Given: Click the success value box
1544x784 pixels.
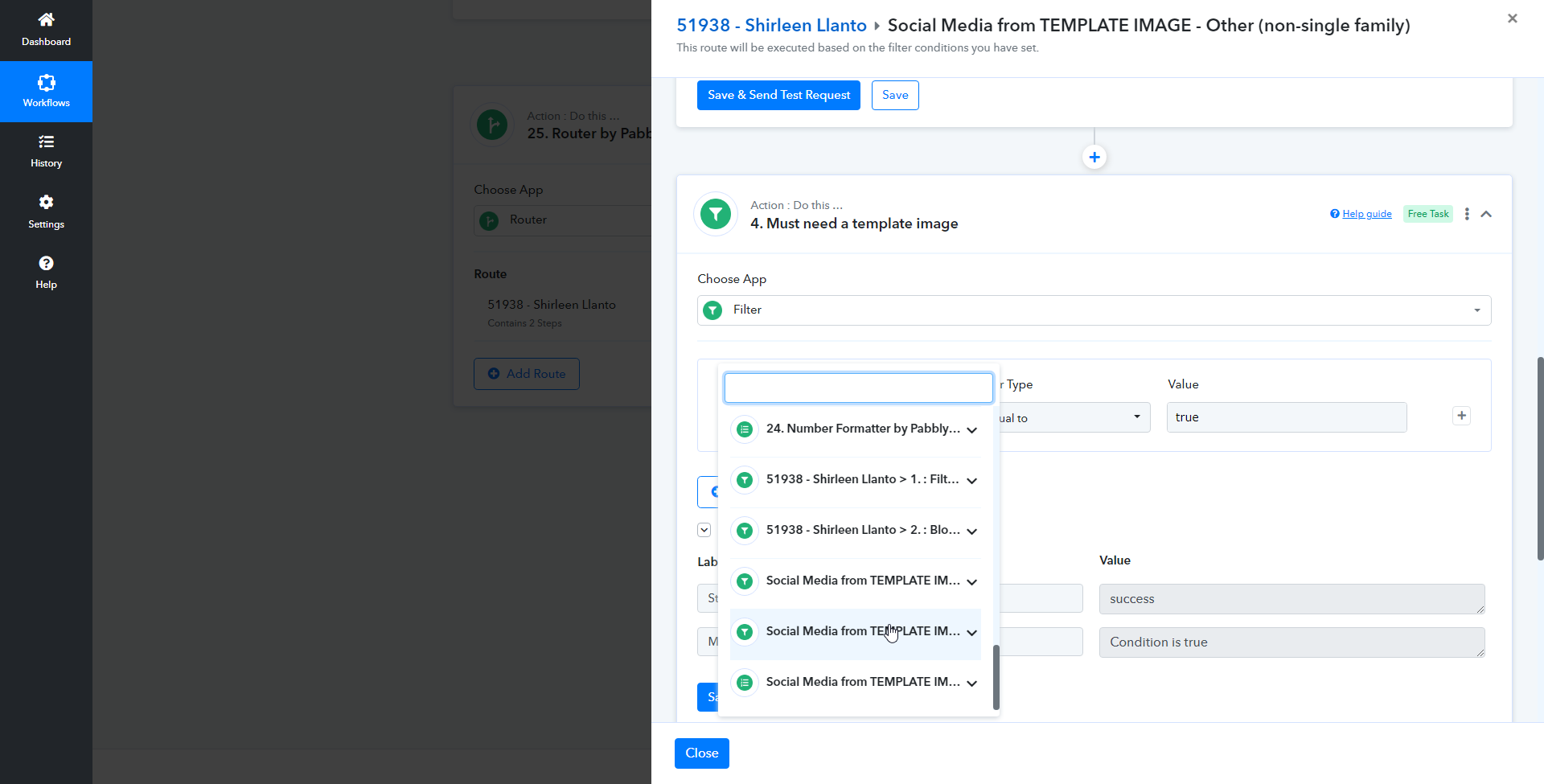Looking at the screenshot, I should tap(1291, 599).
